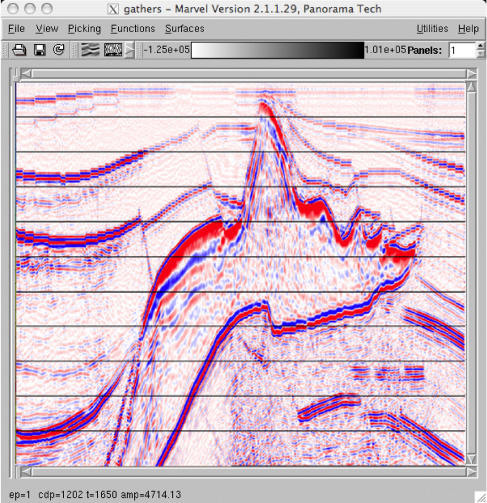Decrease Panels count with down arrow
The height and width of the screenshot is (503, 487).
point(480,54)
